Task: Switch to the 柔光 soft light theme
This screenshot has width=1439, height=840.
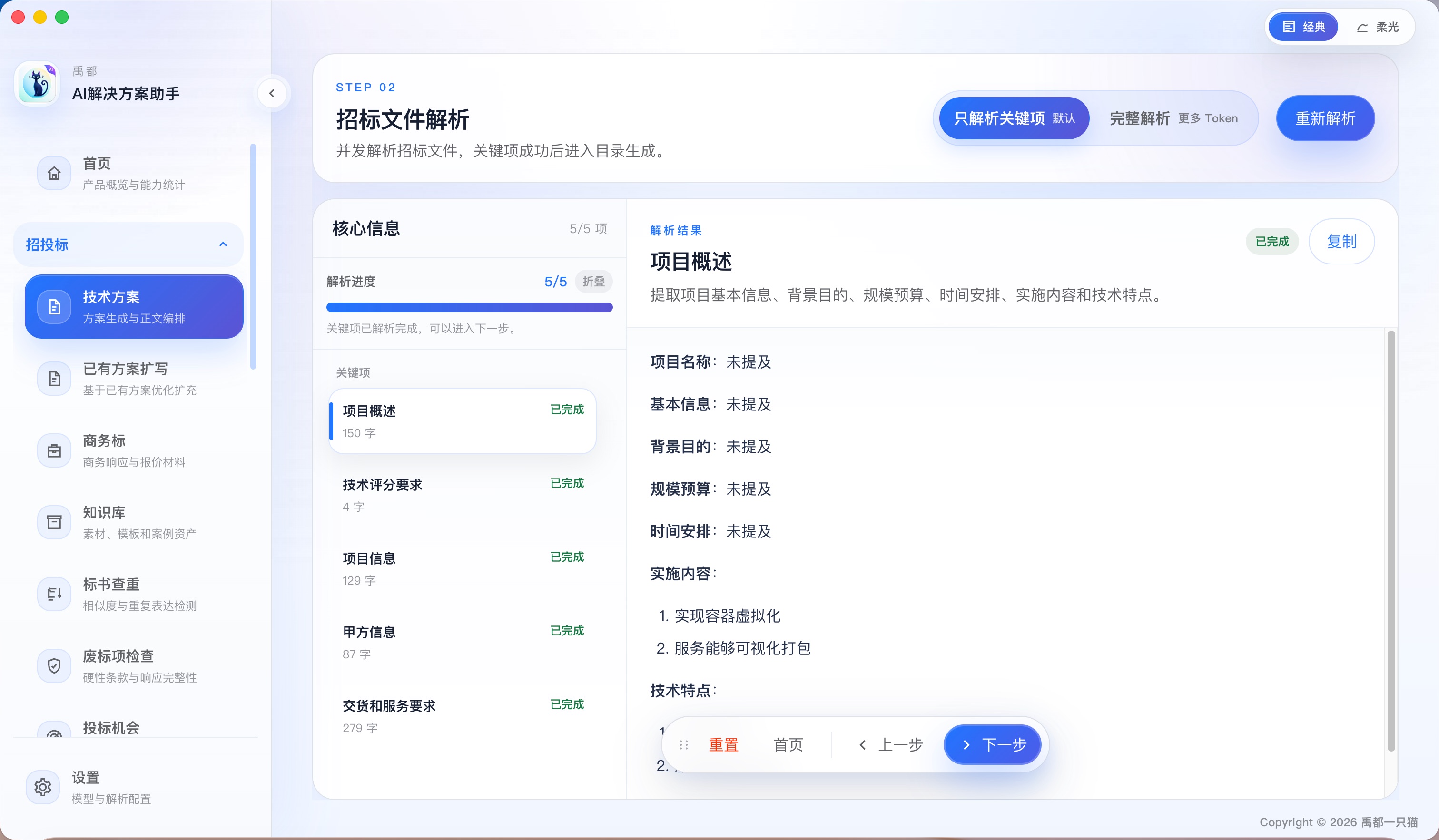Action: 1377,27
